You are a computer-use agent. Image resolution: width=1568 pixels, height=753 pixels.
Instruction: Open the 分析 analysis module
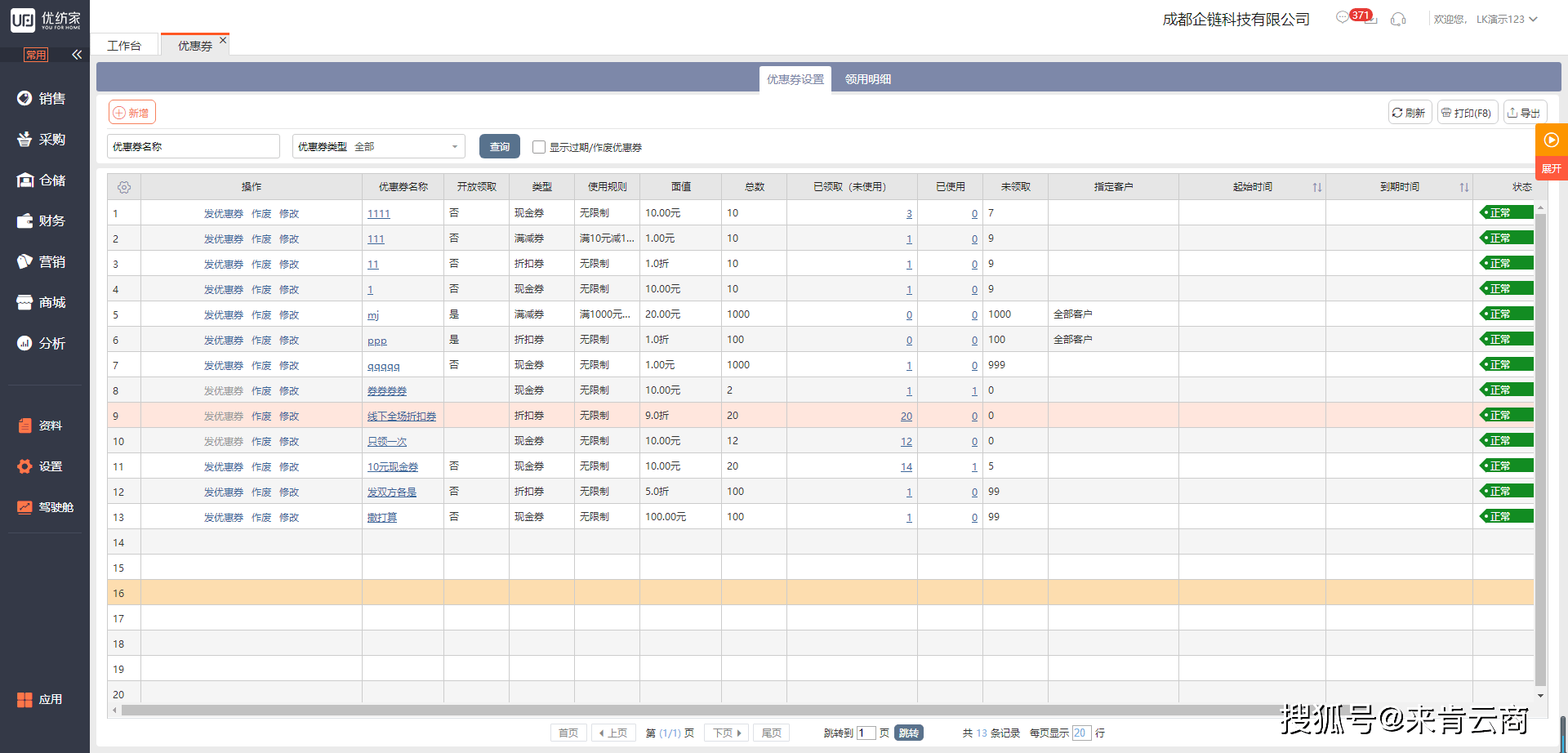coord(41,343)
